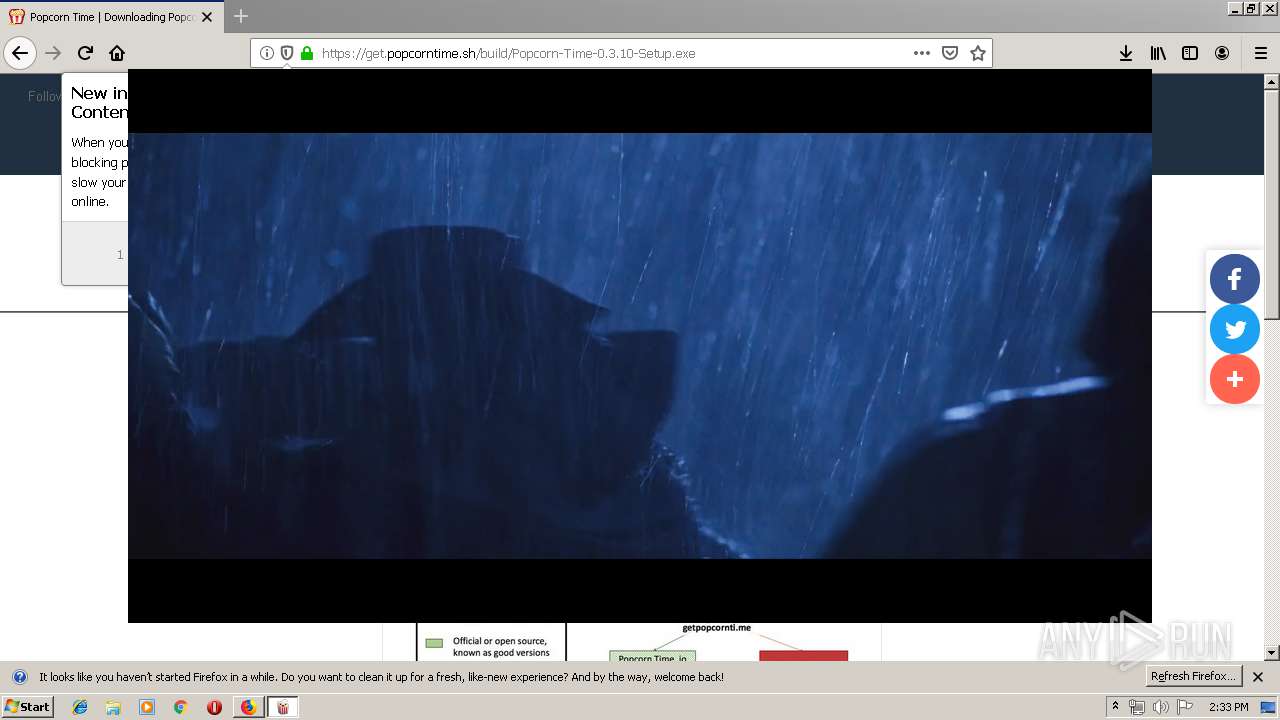Expand more sharing options plus button

tap(1235, 379)
